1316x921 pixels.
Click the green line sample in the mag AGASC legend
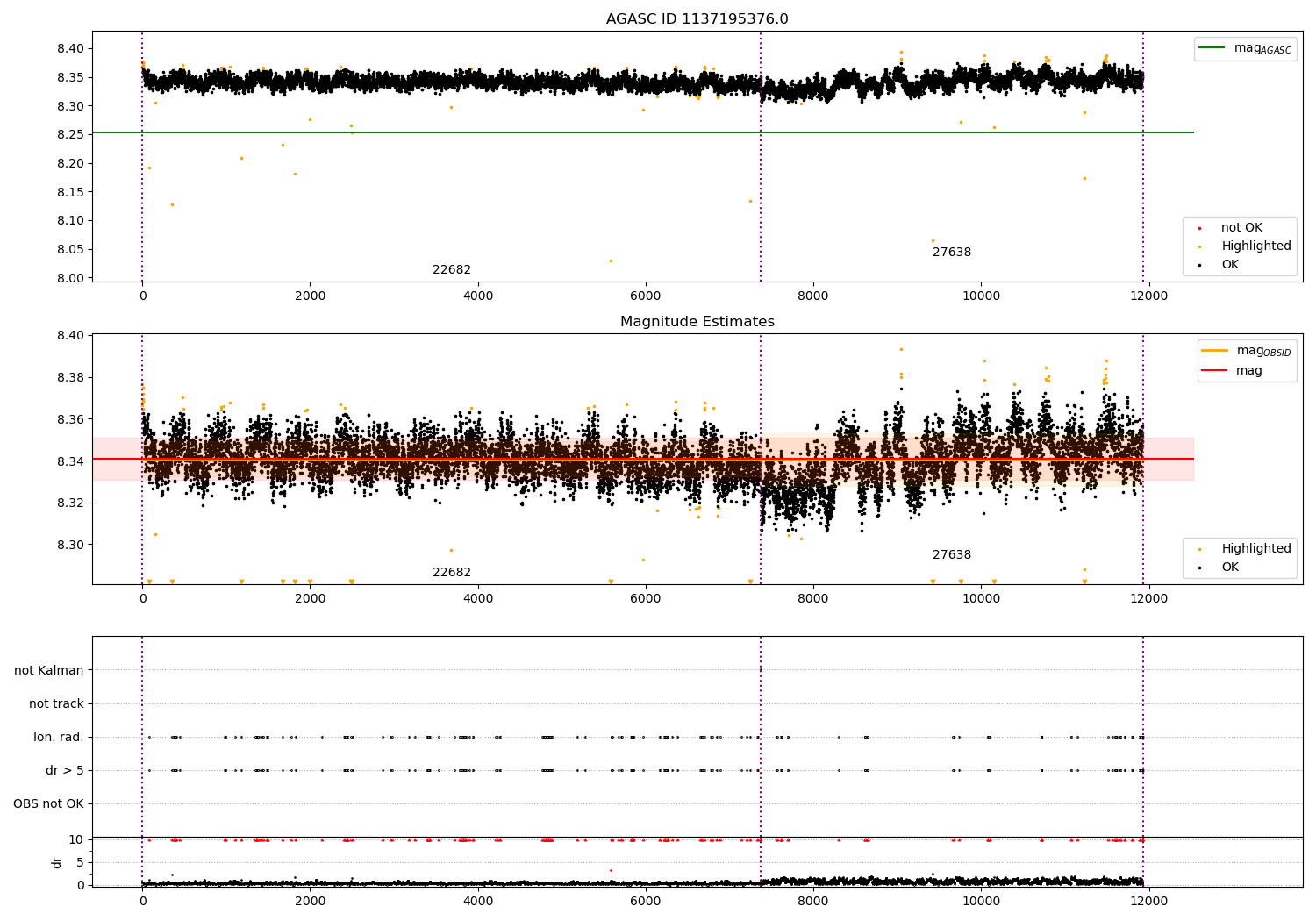[x=1212, y=48]
